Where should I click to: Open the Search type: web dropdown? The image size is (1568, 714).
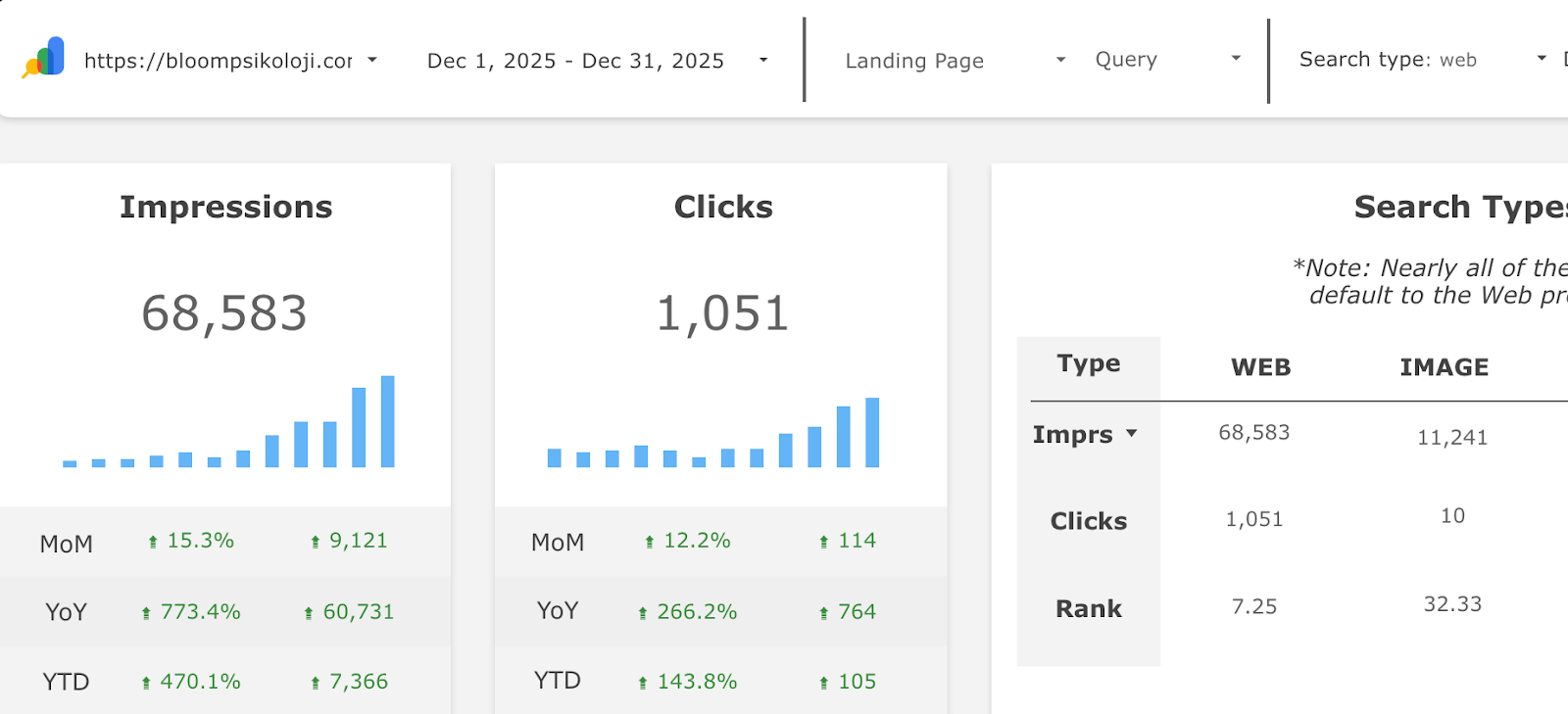[1541, 59]
